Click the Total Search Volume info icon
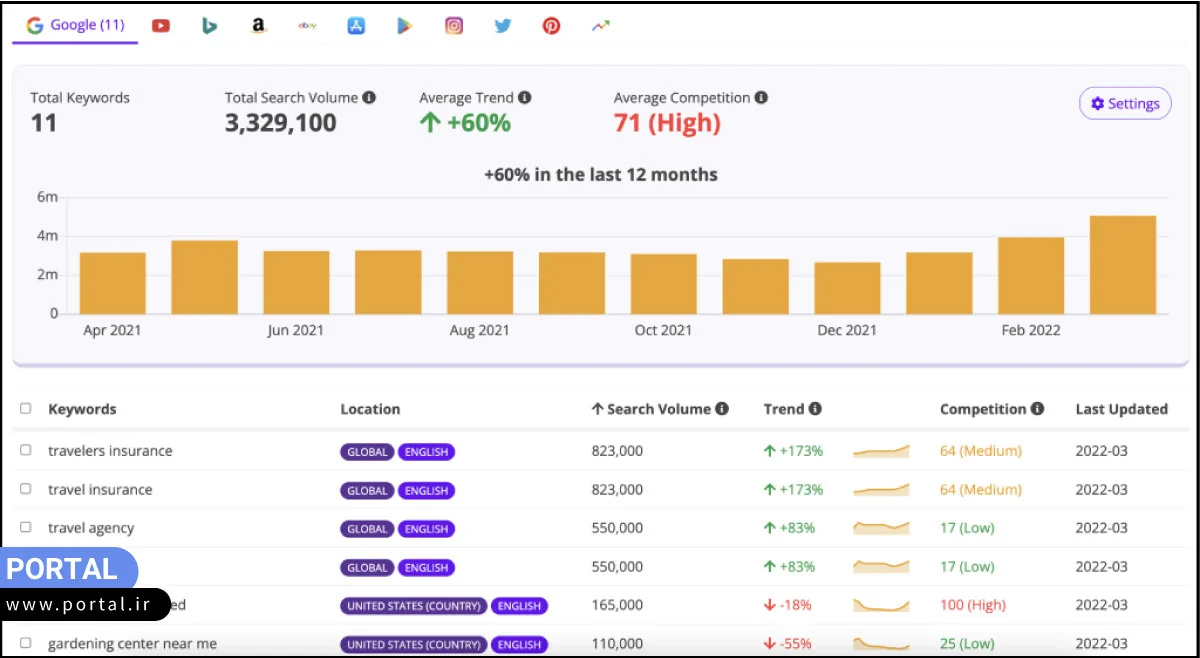The width and height of the screenshot is (1200, 658). coord(369,98)
